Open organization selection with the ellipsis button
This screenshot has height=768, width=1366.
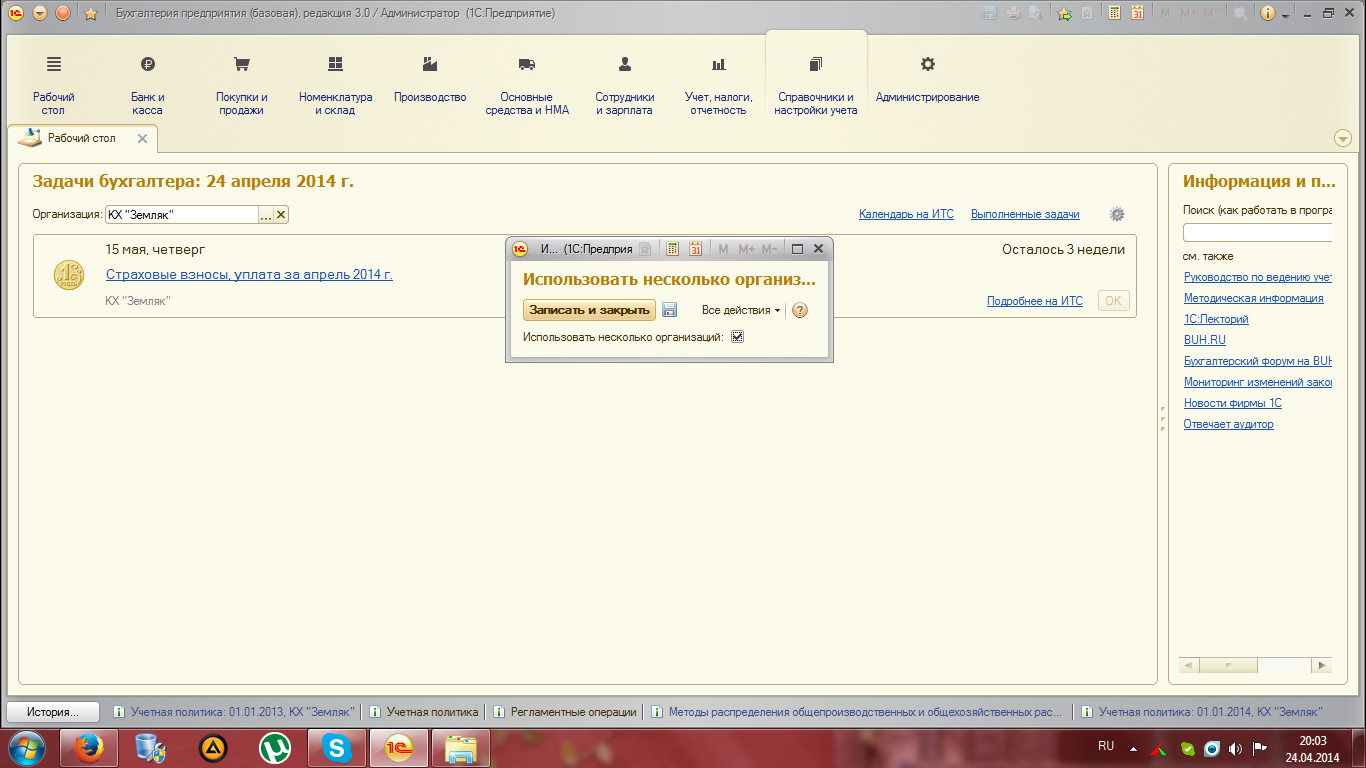point(266,214)
